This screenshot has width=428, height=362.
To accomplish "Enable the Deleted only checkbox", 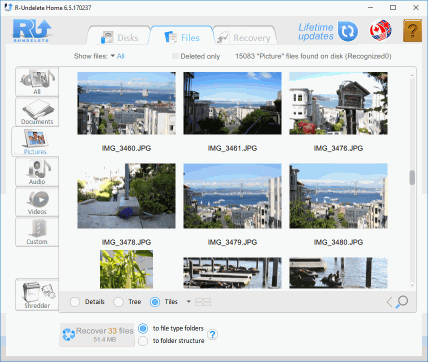I will [x=175, y=56].
